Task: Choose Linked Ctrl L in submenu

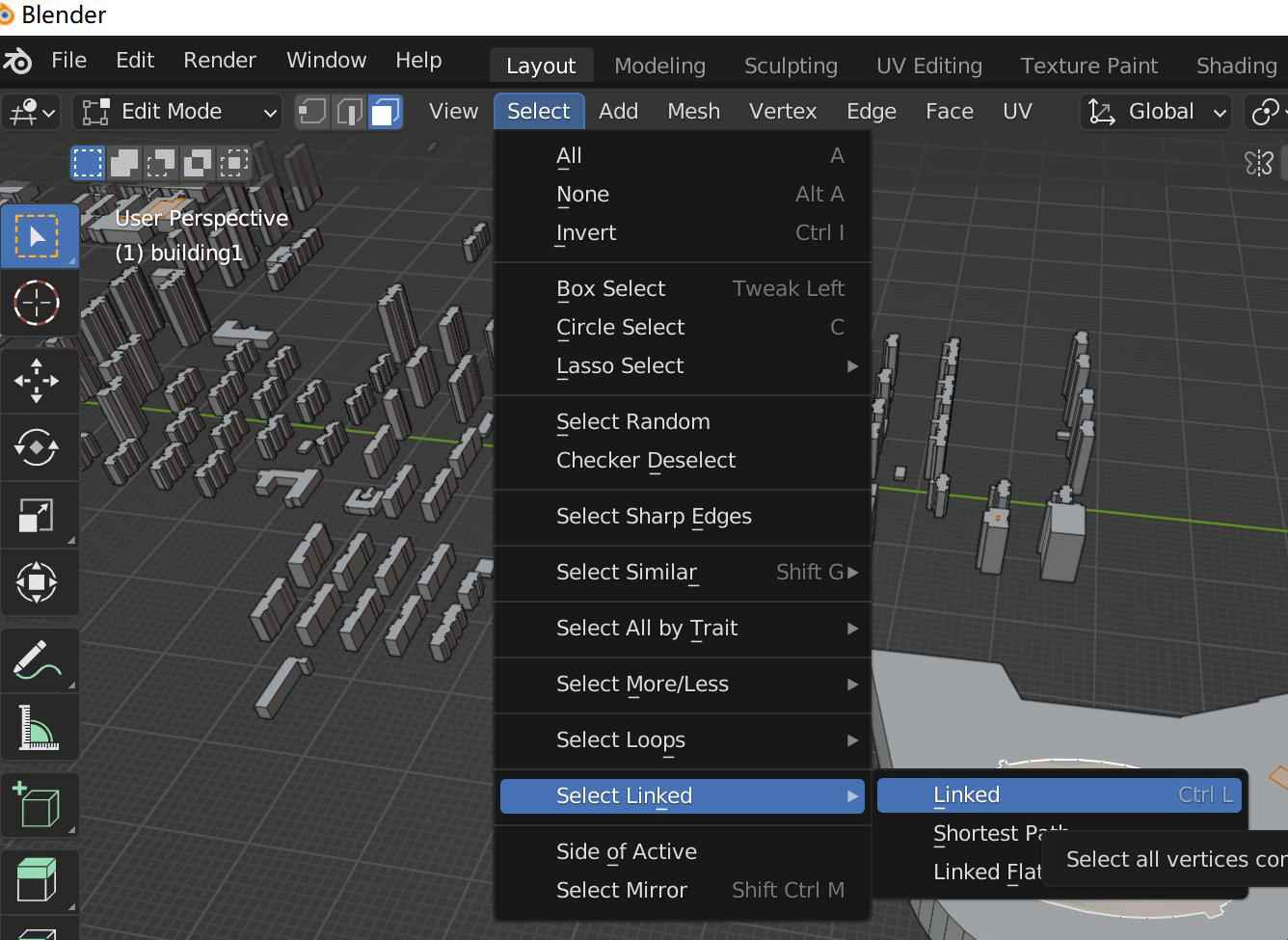Action: [1060, 795]
